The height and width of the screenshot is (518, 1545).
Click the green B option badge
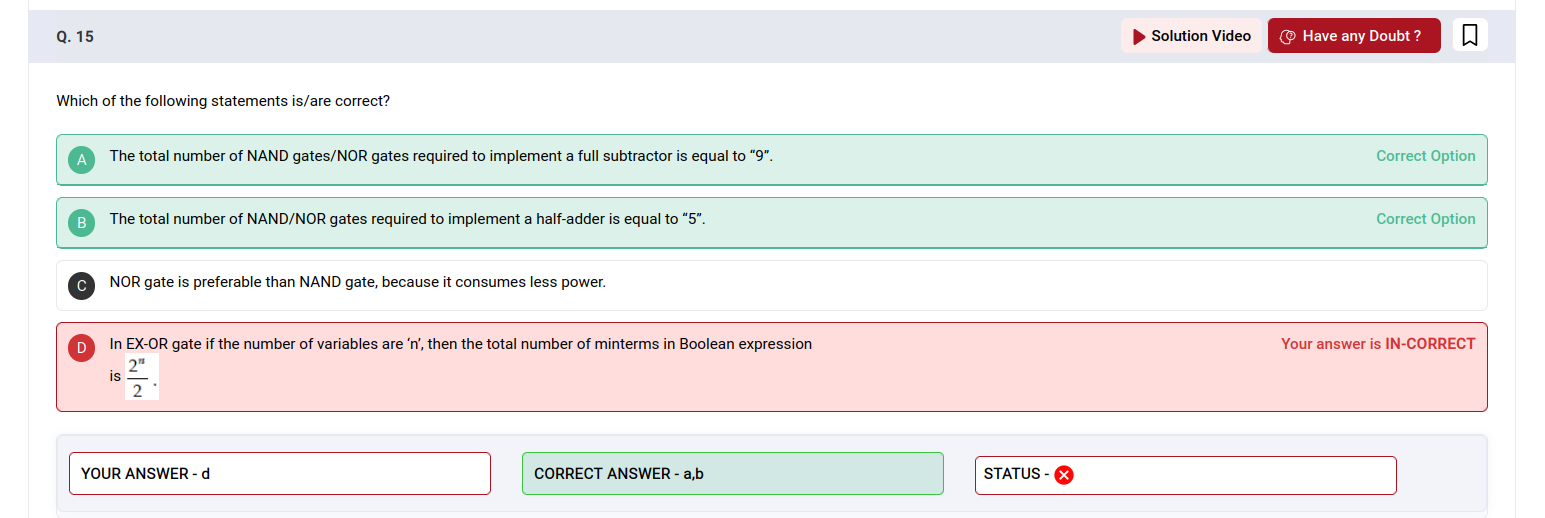[82, 223]
